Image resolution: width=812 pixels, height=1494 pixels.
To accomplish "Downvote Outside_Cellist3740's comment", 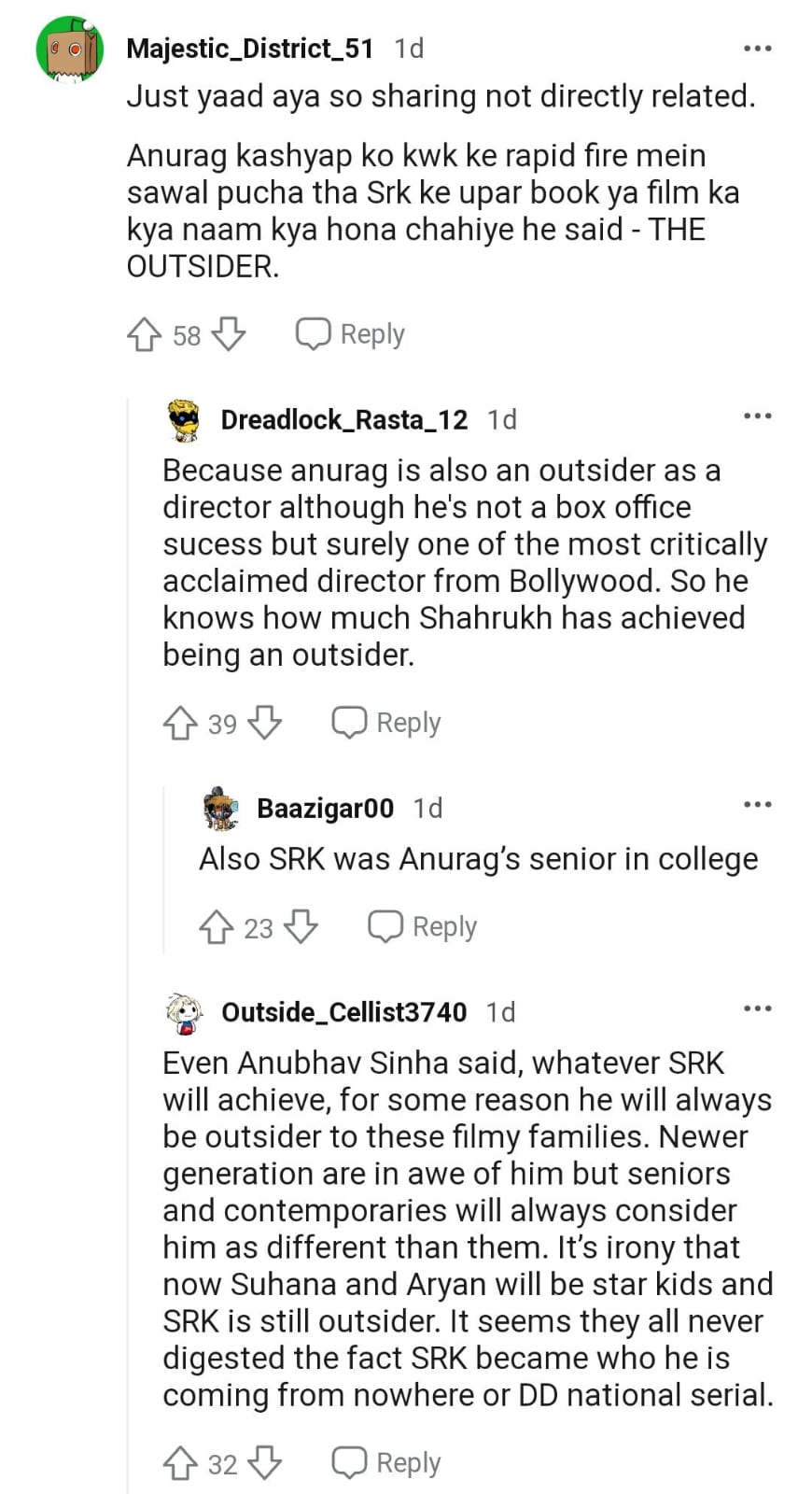I will 265,1463.
